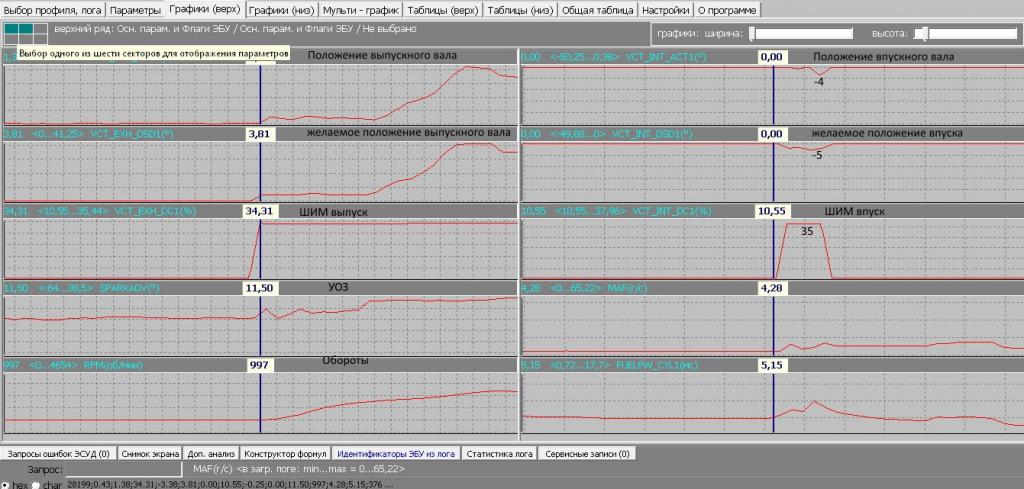Click the MAF min...max status text

coord(299,469)
